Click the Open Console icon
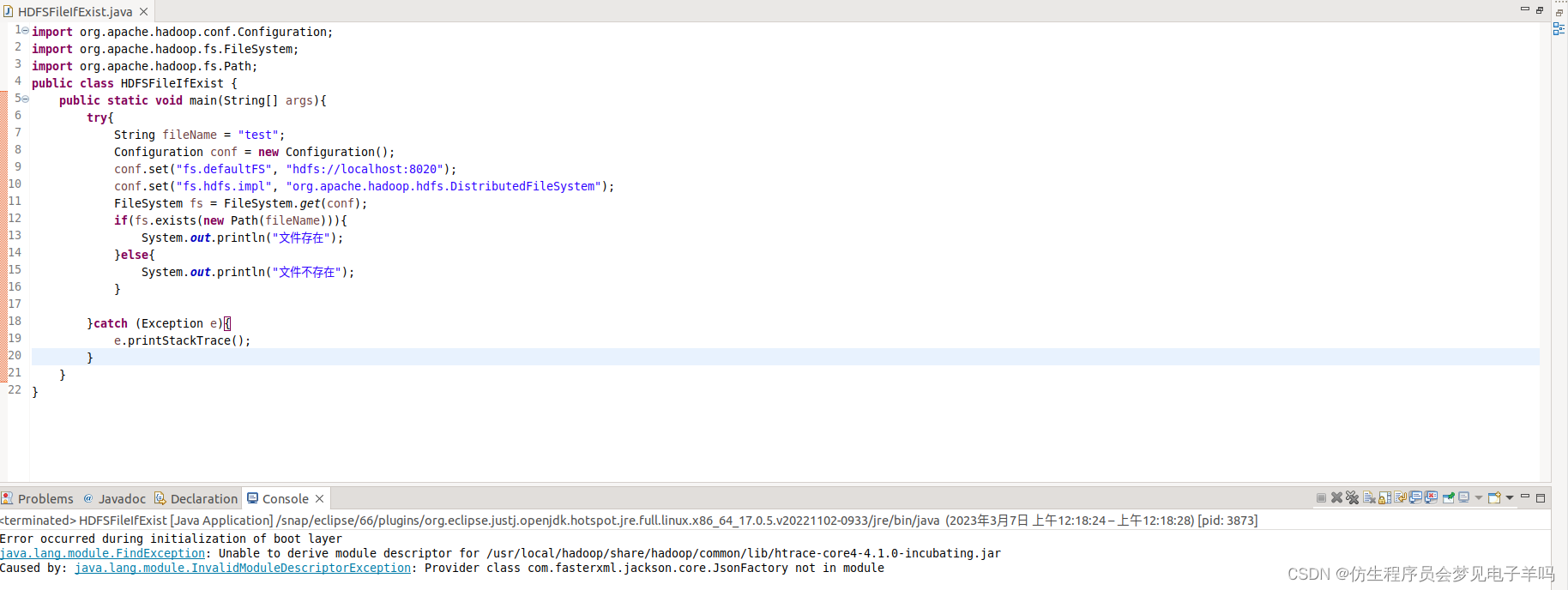Screen dimensions: 1568x590 1494,497
